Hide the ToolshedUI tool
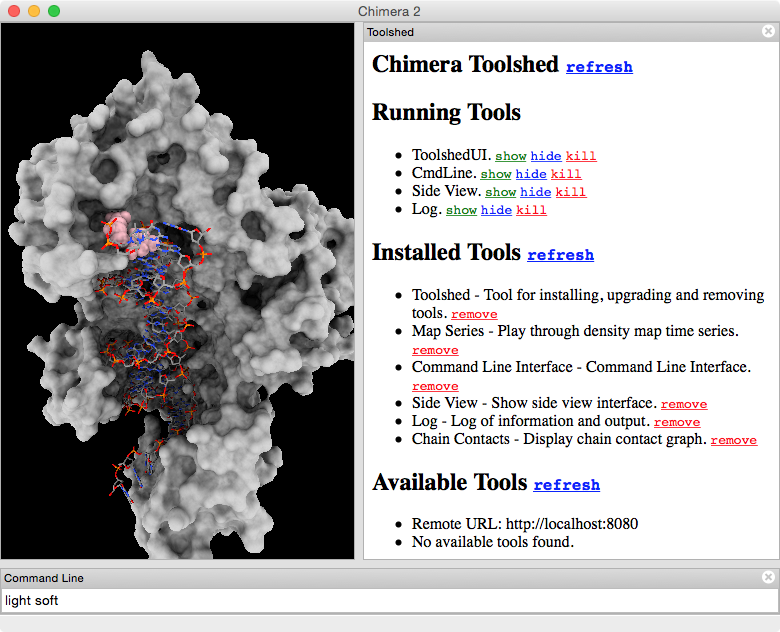Image resolution: width=780 pixels, height=632 pixels. (546, 156)
